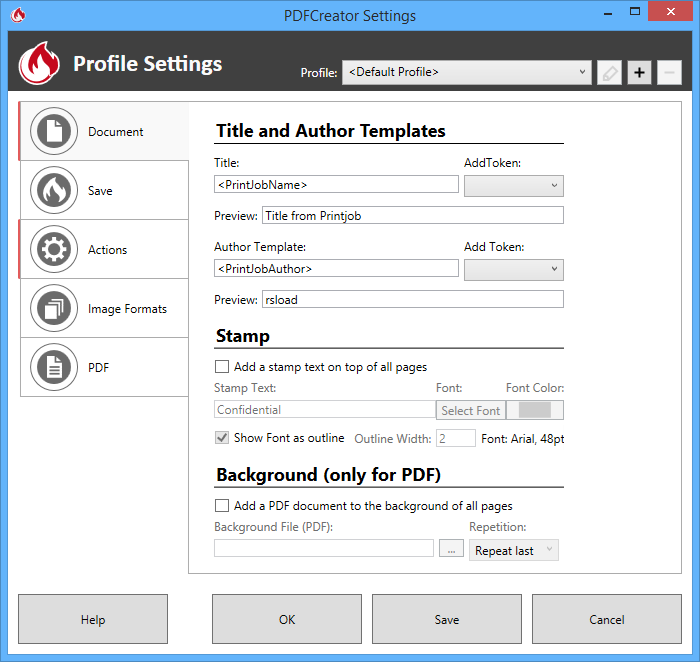This screenshot has height=662, width=700.
Task: Click the flame Save icon in sidebar
Action: (54, 190)
